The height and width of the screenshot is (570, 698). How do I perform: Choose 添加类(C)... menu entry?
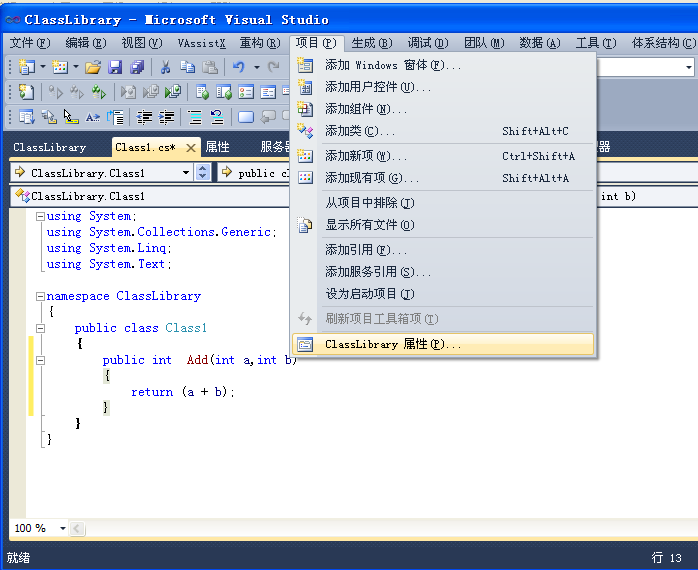[x=443, y=131]
